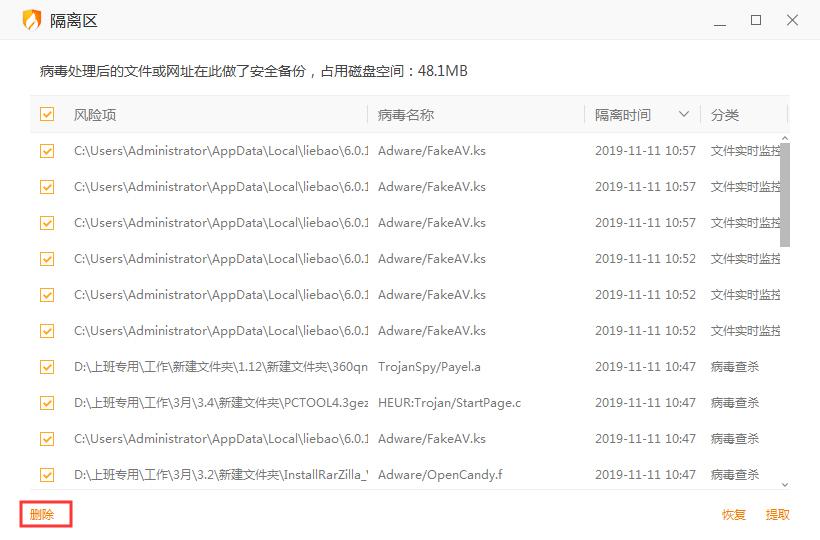The height and width of the screenshot is (540, 820).
Task: Click the orange shield app logo
Action: [x=32, y=20]
